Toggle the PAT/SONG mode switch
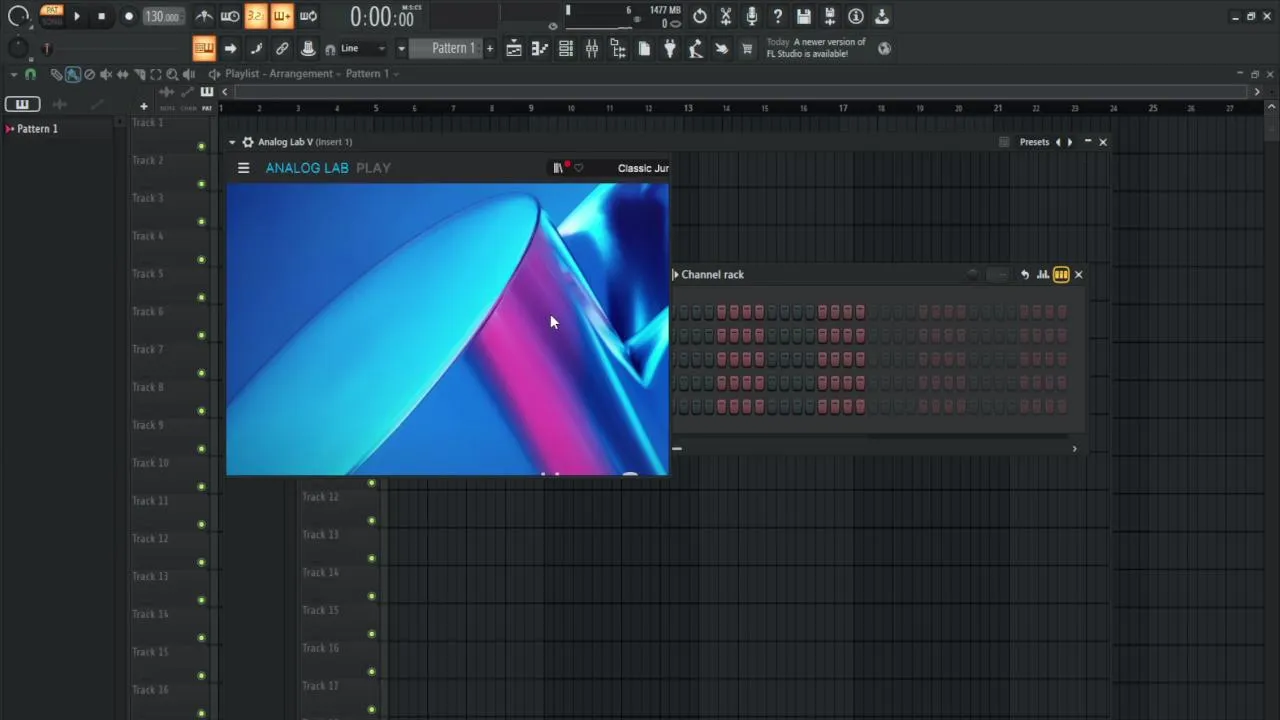The height and width of the screenshot is (720, 1280). [x=51, y=16]
